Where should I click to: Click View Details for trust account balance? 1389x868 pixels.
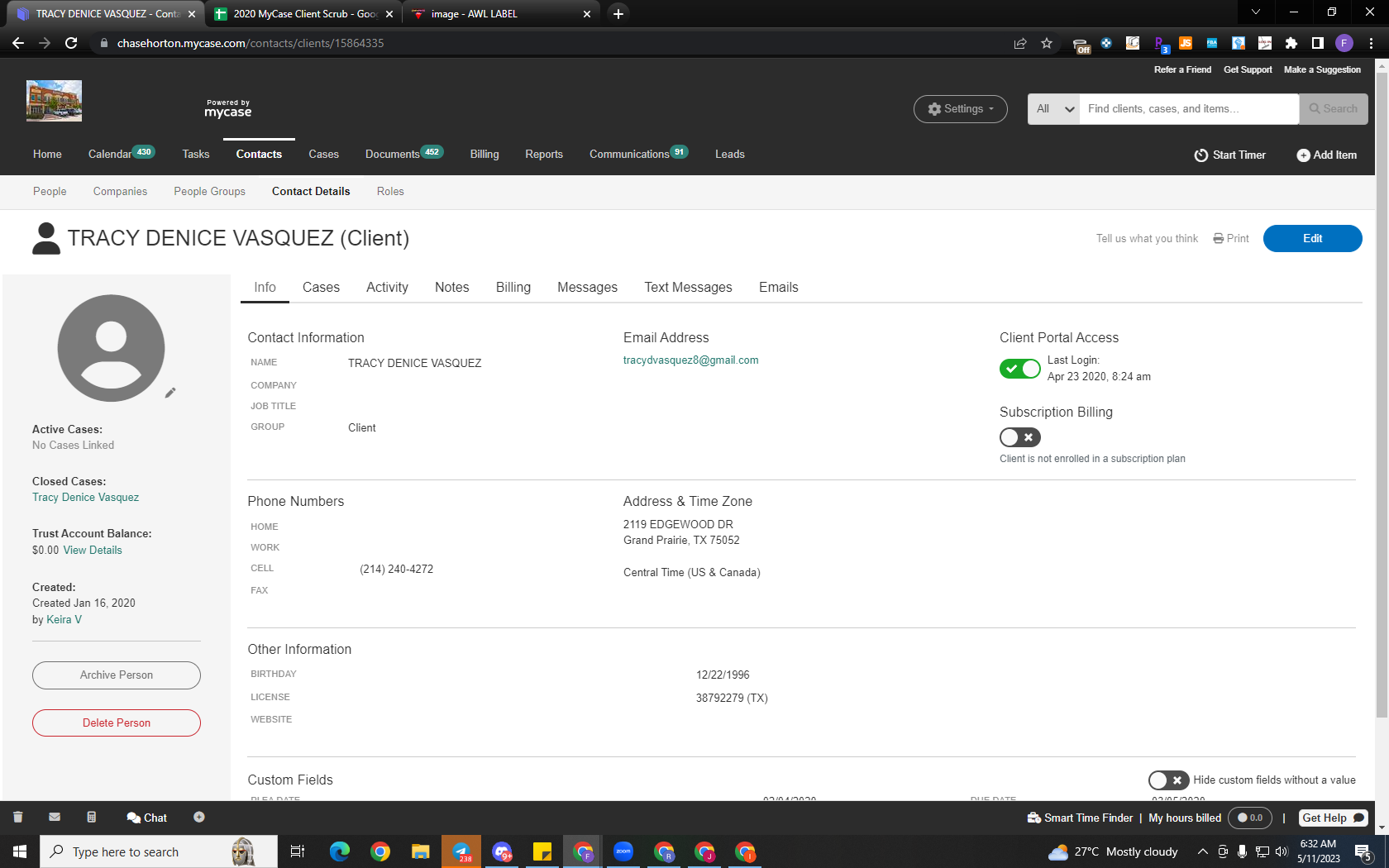(x=93, y=551)
